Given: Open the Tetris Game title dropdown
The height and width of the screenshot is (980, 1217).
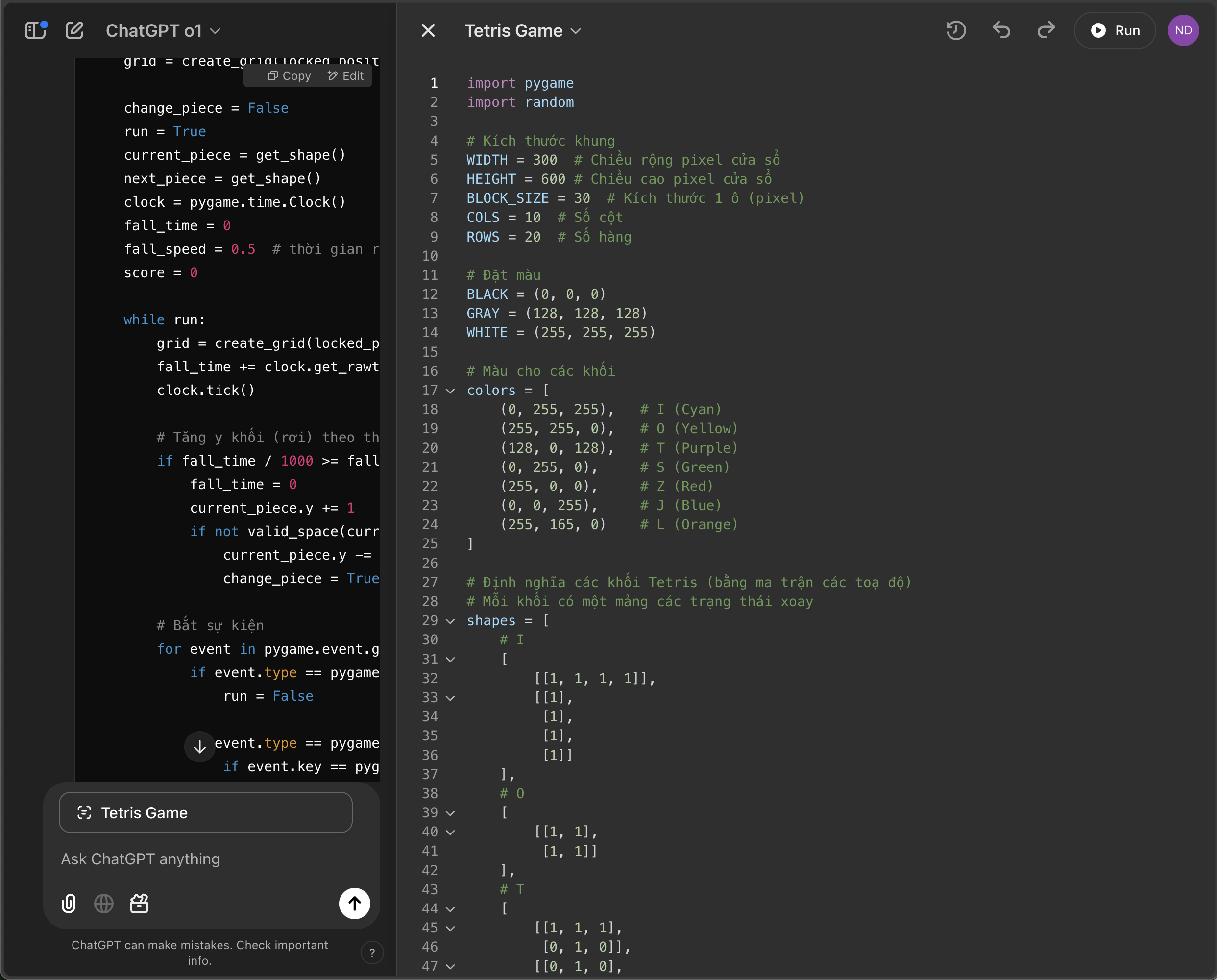Looking at the screenshot, I should tap(522, 30).
